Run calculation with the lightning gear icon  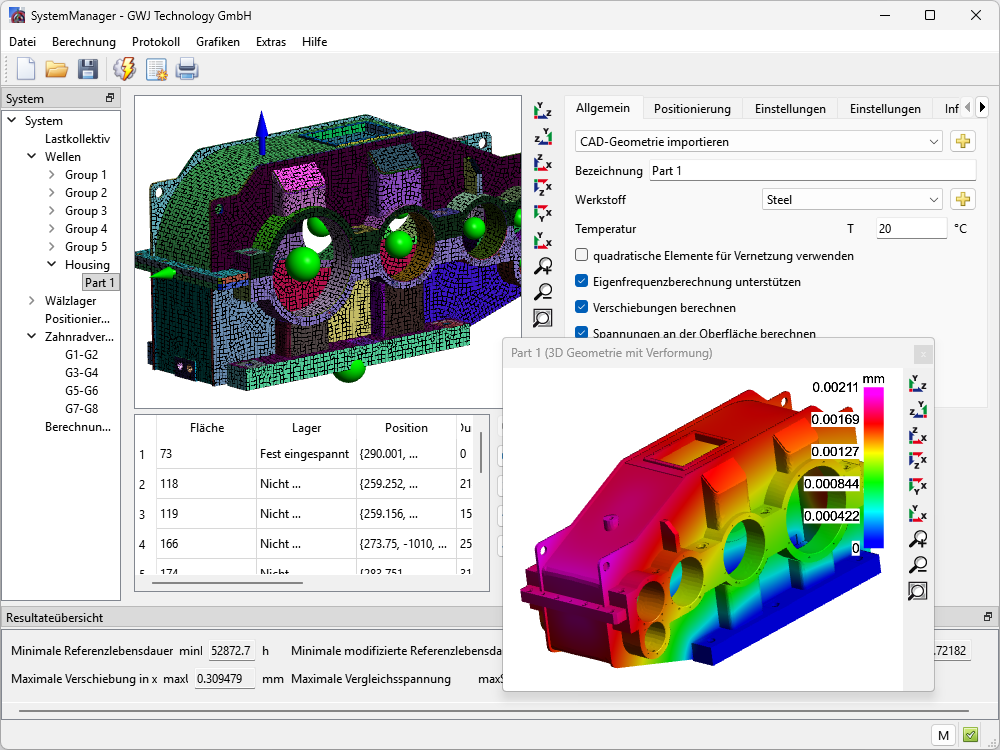124,69
